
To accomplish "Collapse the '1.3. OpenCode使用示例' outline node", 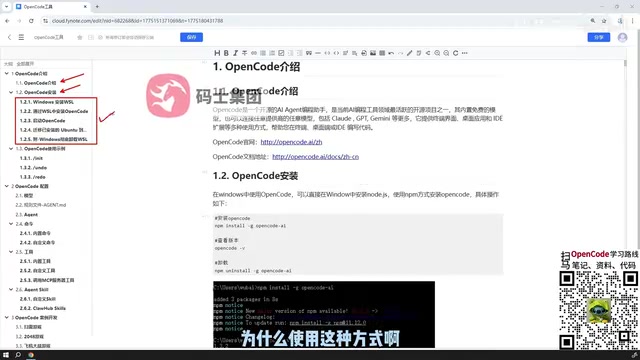I will pyautogui.click(x=11, y=149).
